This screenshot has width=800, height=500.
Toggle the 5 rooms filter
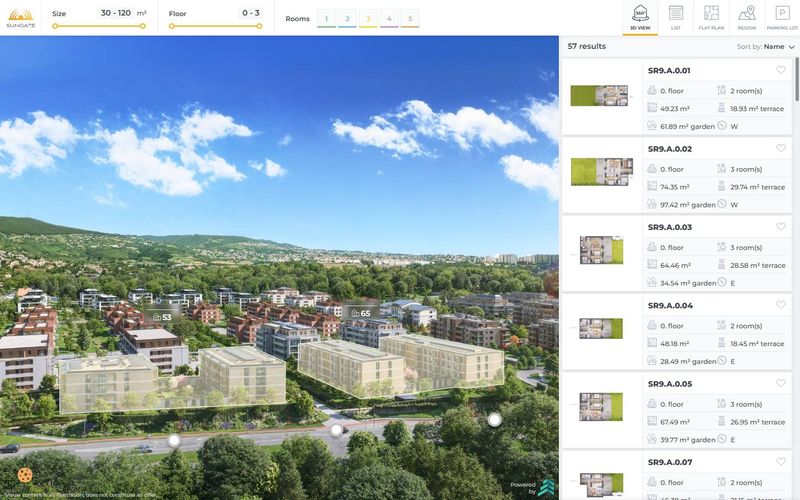[410, 18]
